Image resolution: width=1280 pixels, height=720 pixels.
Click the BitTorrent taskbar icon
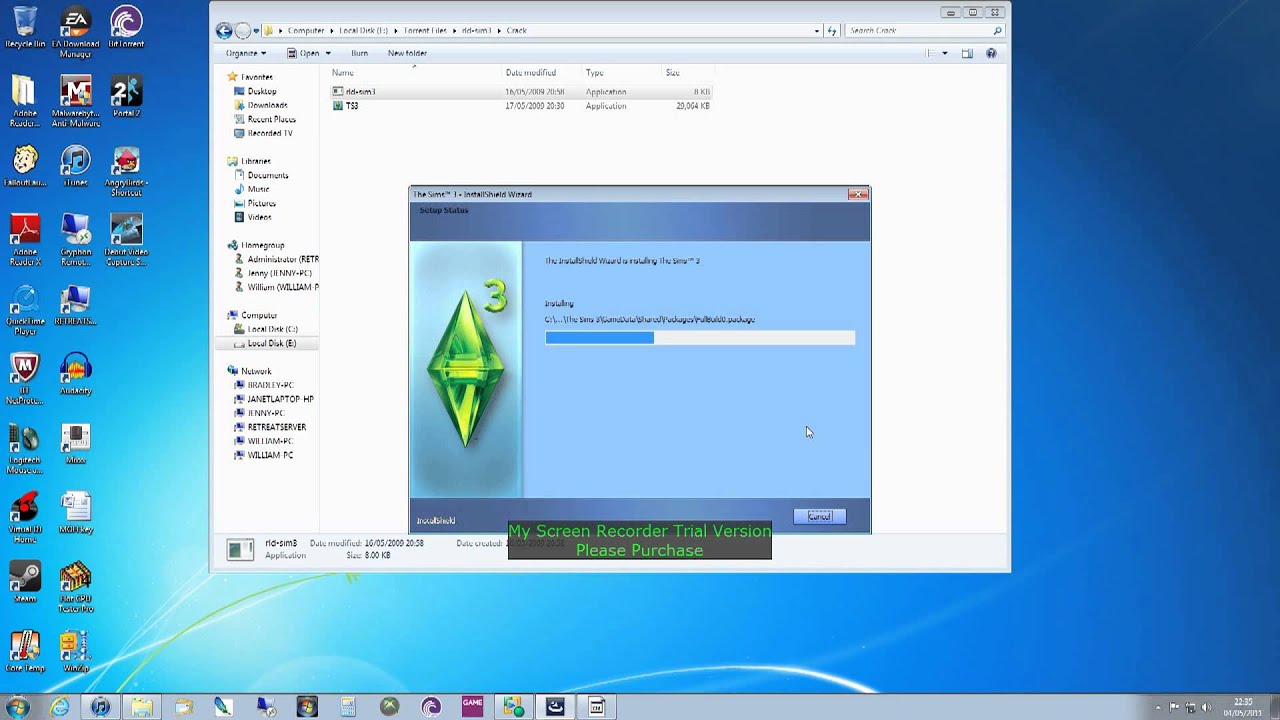pyautogui.click(x=431, y=707)
